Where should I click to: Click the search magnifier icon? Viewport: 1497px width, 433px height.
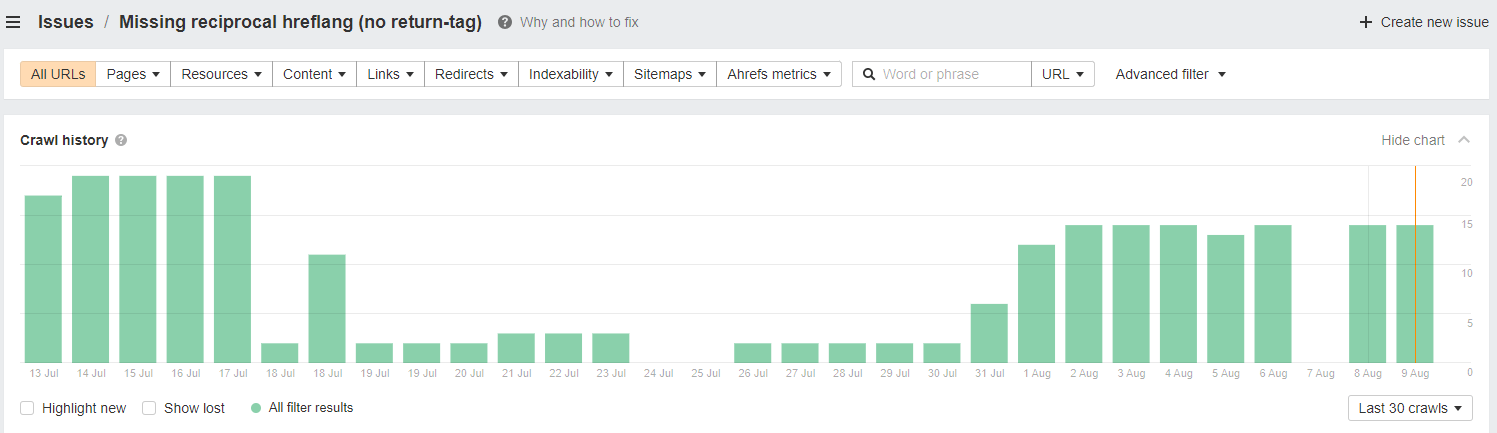point(869,74)
